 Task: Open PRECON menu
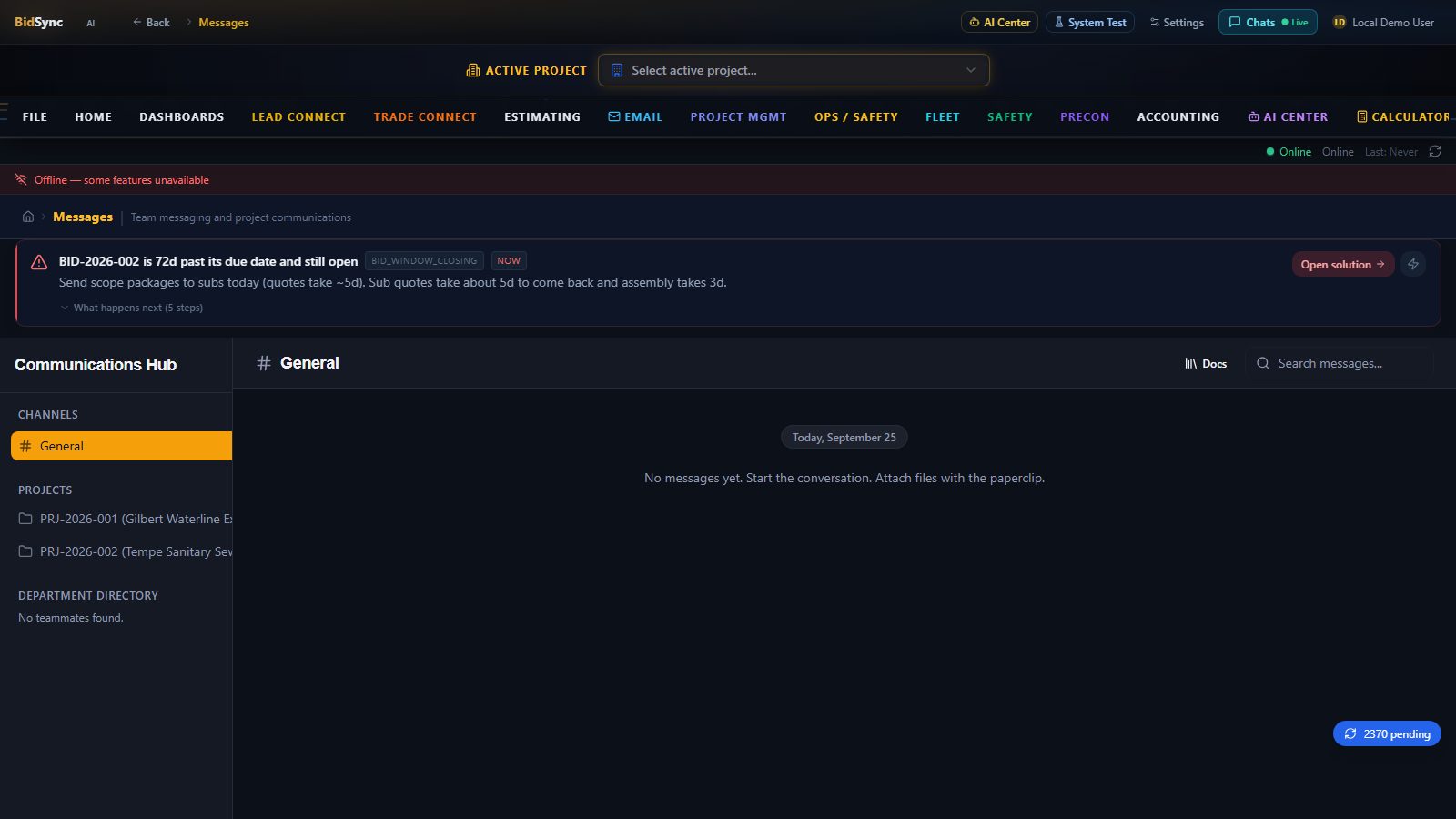click(1085, 116)
